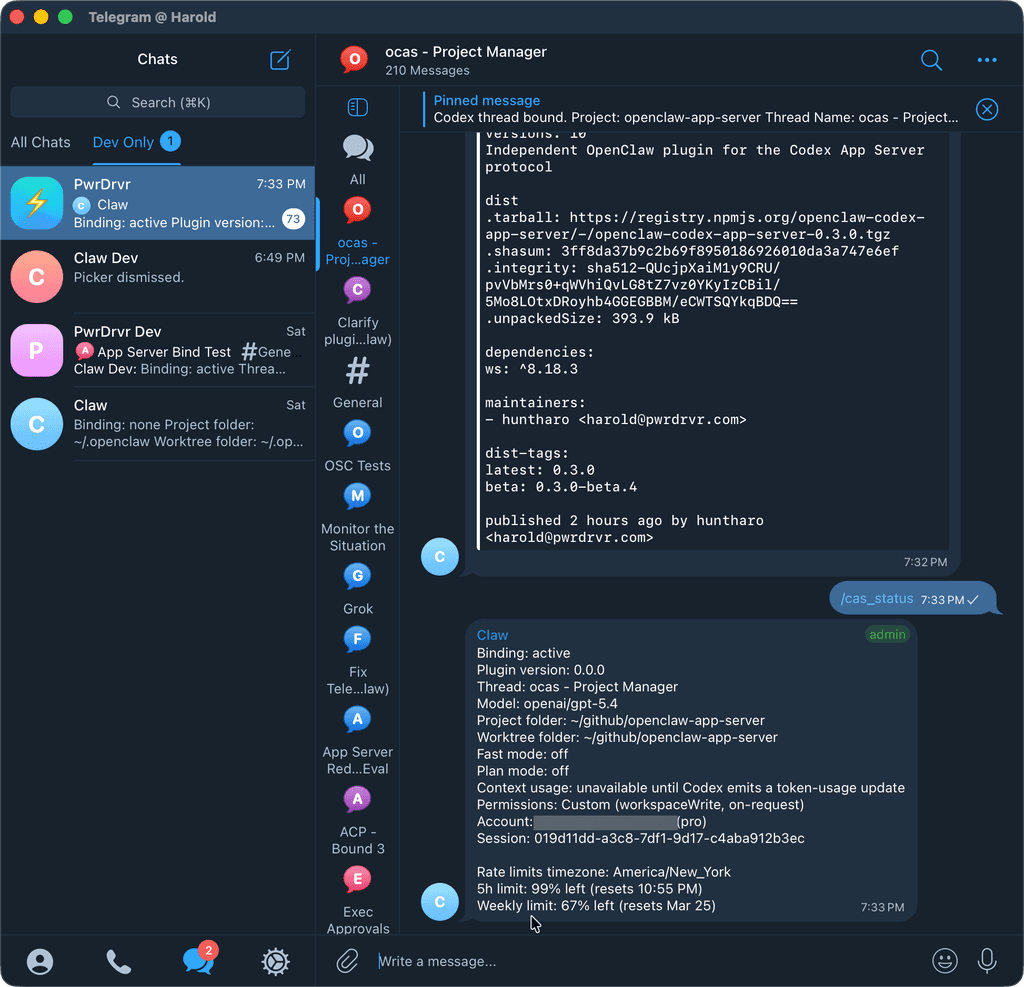Open the Monitor the Situation topic

358,518
